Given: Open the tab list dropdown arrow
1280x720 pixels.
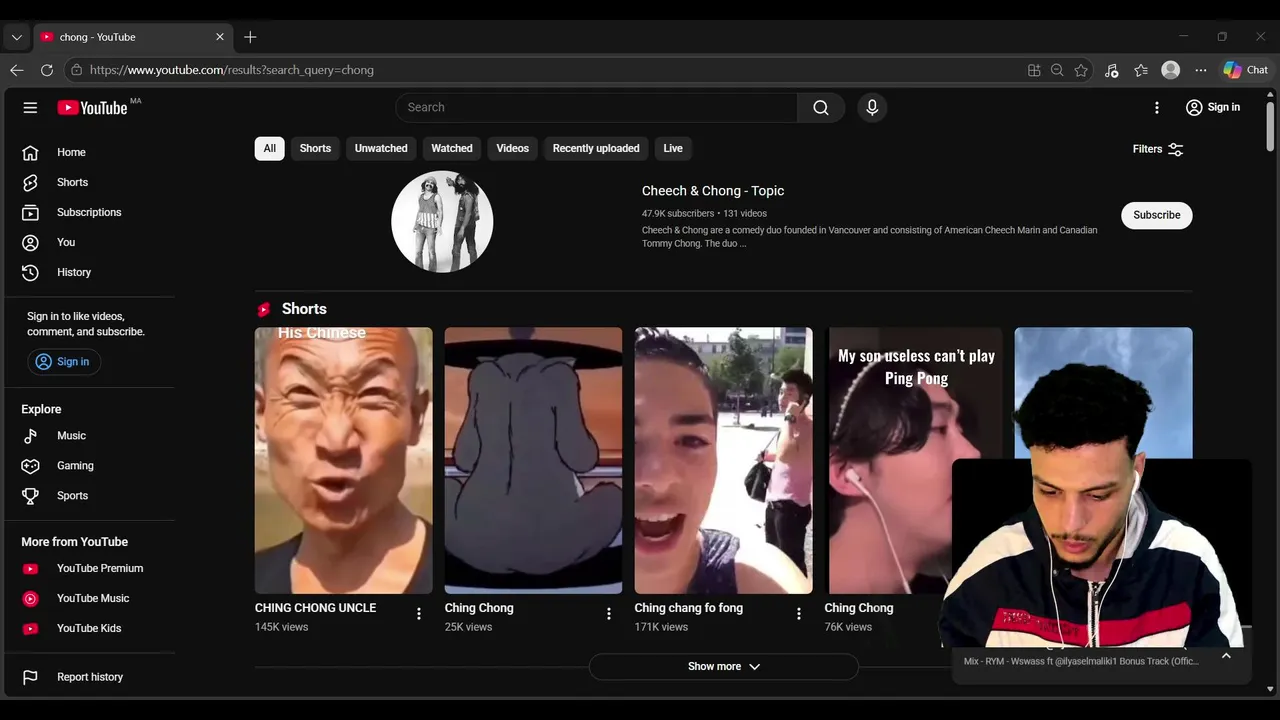Looking at the screenshot, I should point(16,37).
